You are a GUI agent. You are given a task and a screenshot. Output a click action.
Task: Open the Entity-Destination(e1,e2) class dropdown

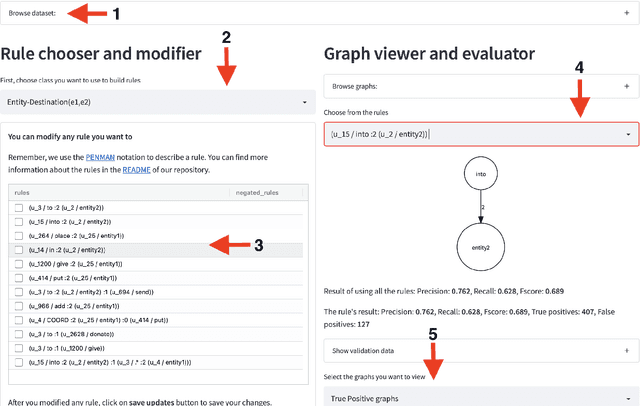tap(158, 102)
